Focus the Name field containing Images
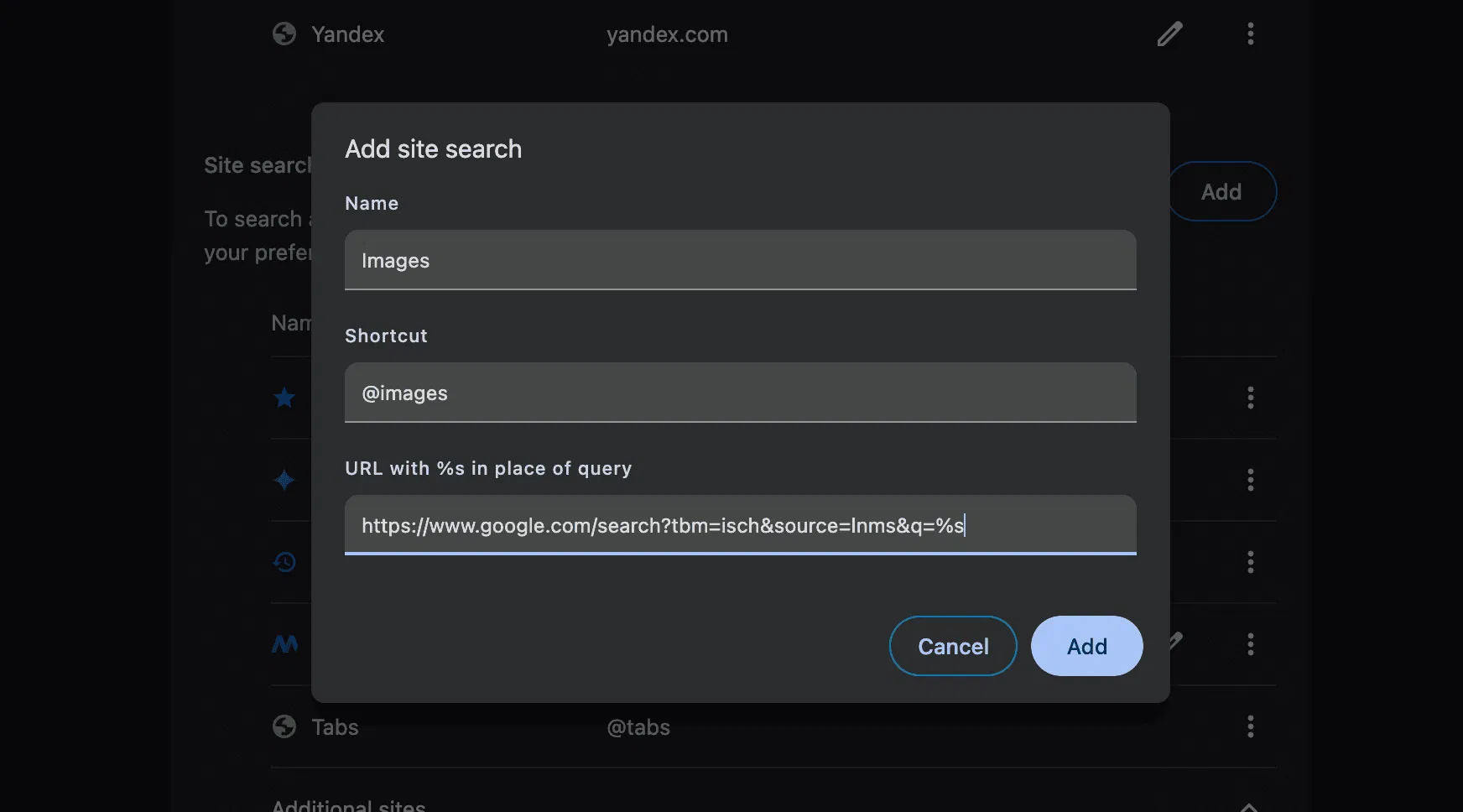The image size is (1463, 812). (740, 260)
